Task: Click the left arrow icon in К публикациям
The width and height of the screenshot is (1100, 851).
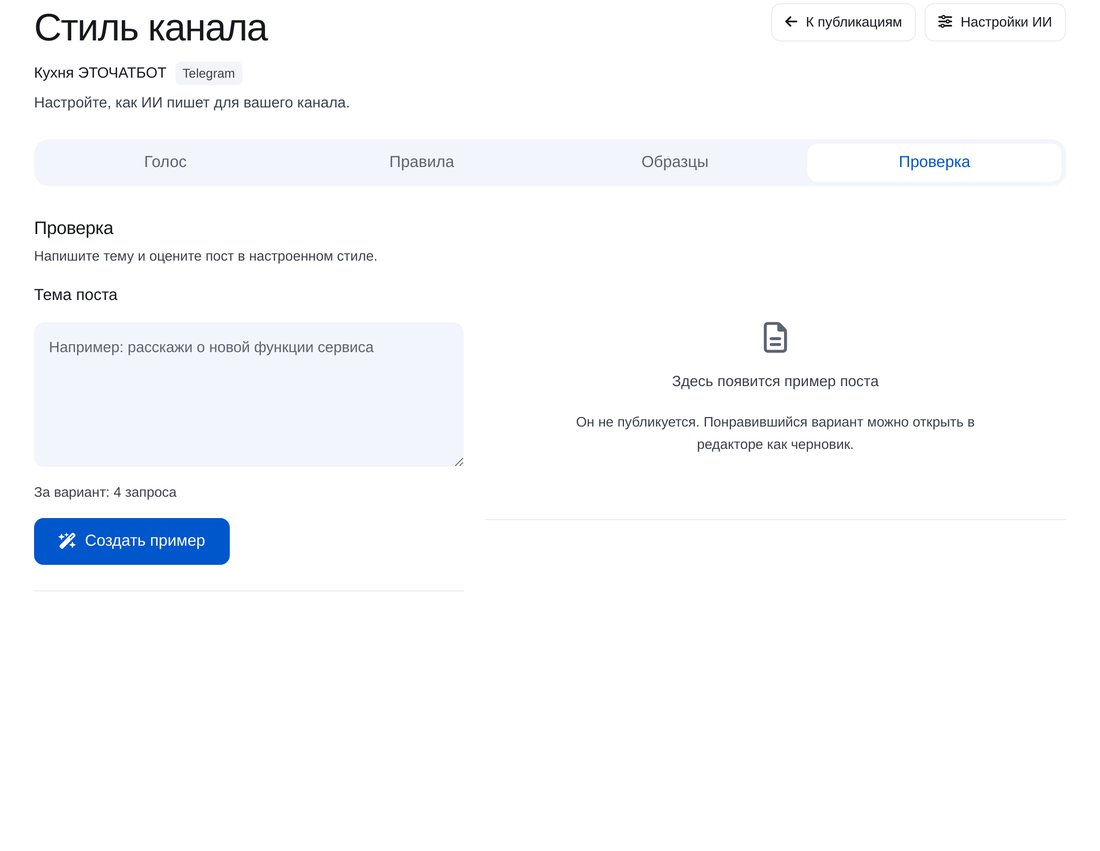Action: click(x=791, y=22)
